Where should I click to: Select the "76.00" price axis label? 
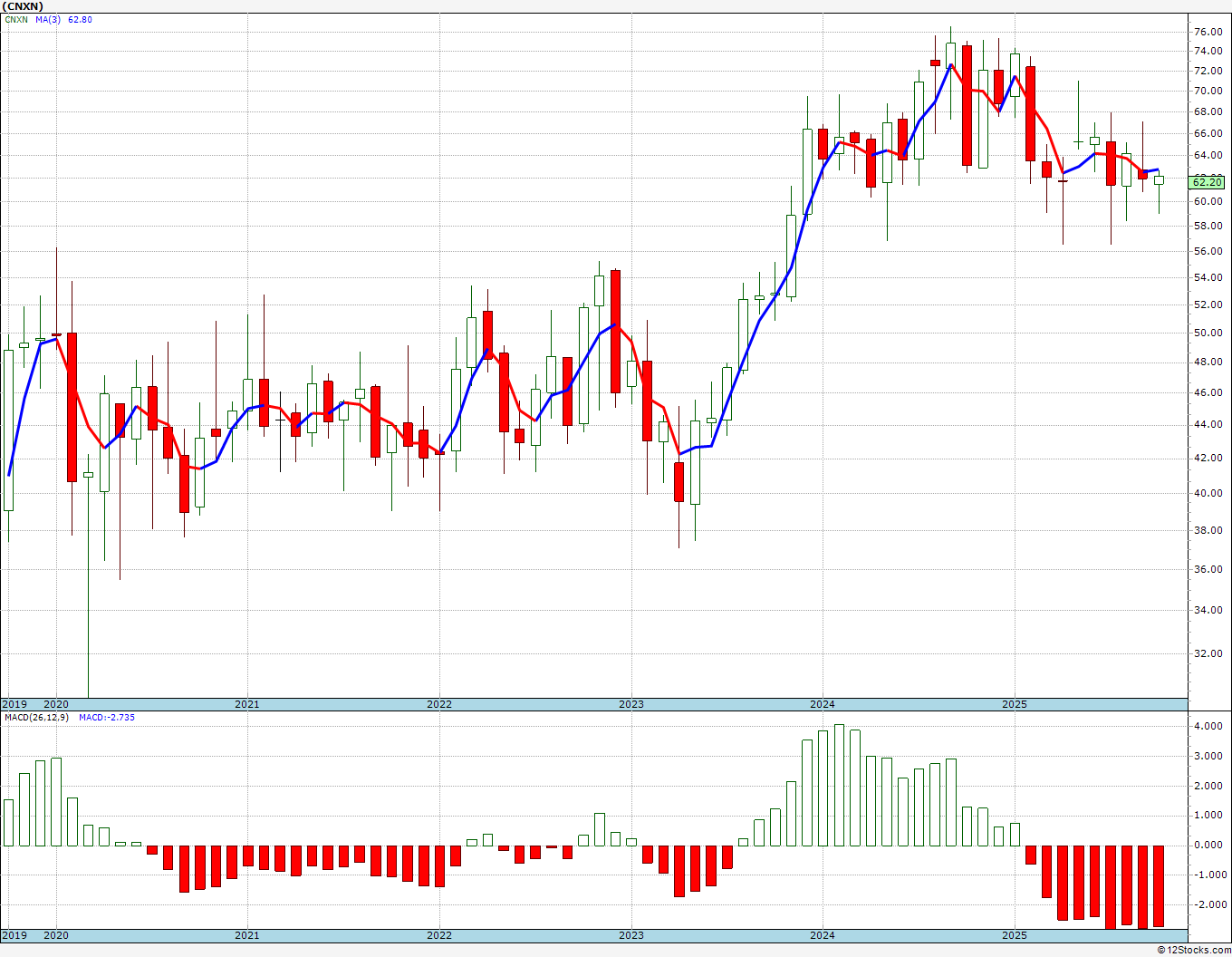click(x=1208, y=32)
